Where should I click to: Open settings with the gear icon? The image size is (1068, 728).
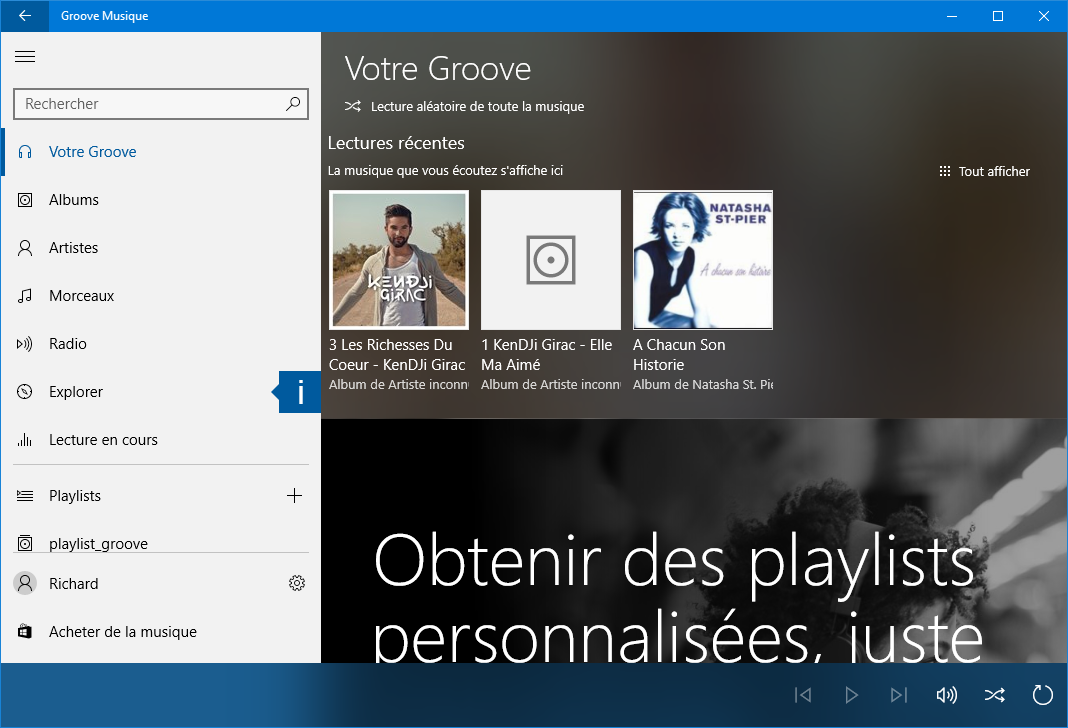296,584
